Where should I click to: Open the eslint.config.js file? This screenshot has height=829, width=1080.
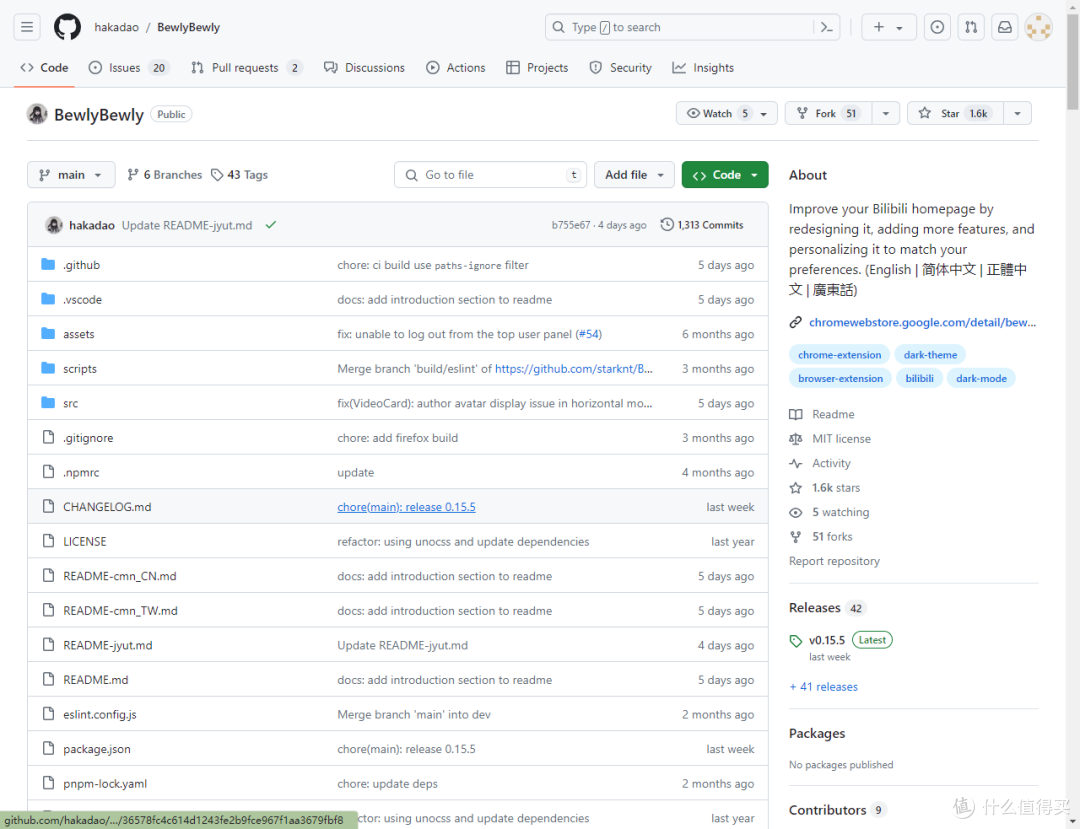point(100,715)
